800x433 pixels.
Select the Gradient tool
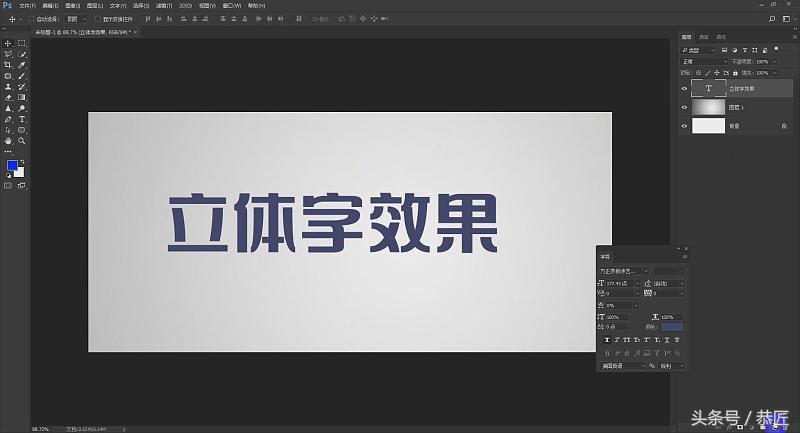click(x=21, y=97)
